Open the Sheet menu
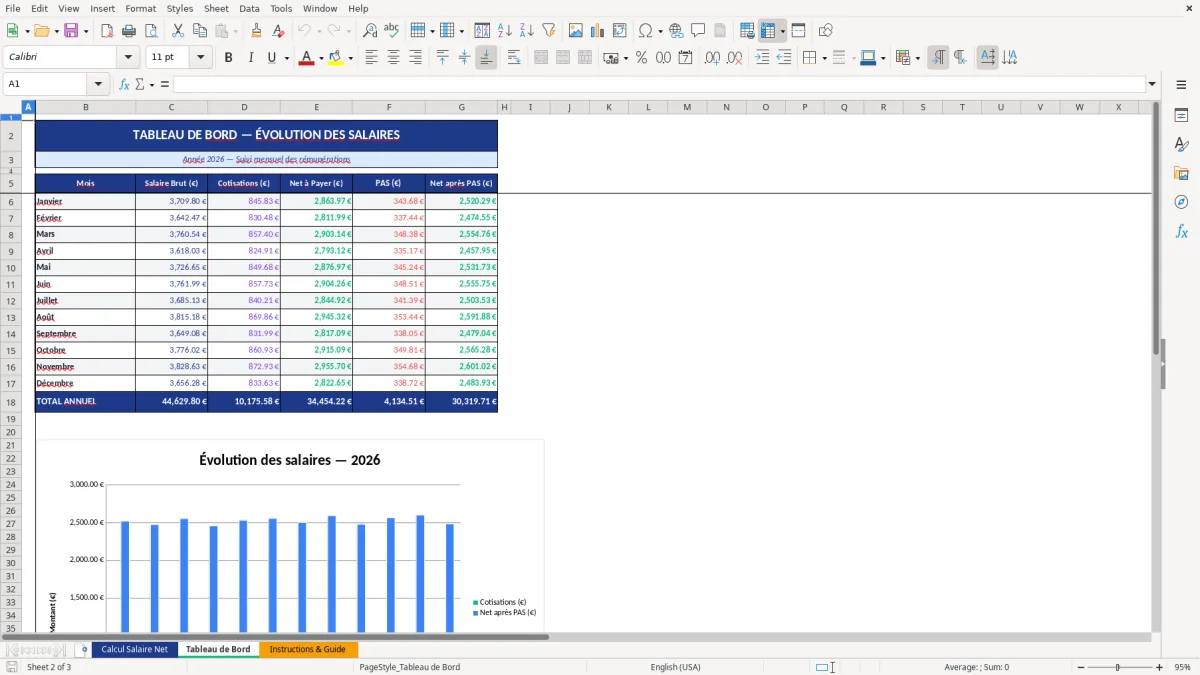The width and height of the screenshot is (1200, 675). coord(216,8)
